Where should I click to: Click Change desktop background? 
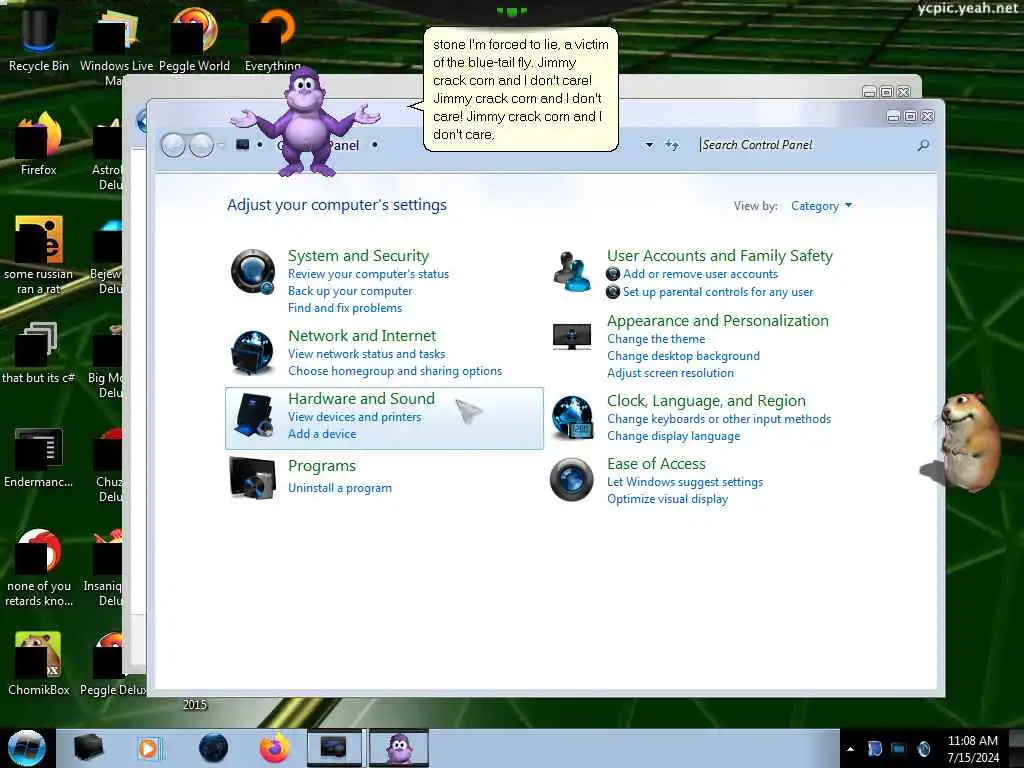(683, 356)
